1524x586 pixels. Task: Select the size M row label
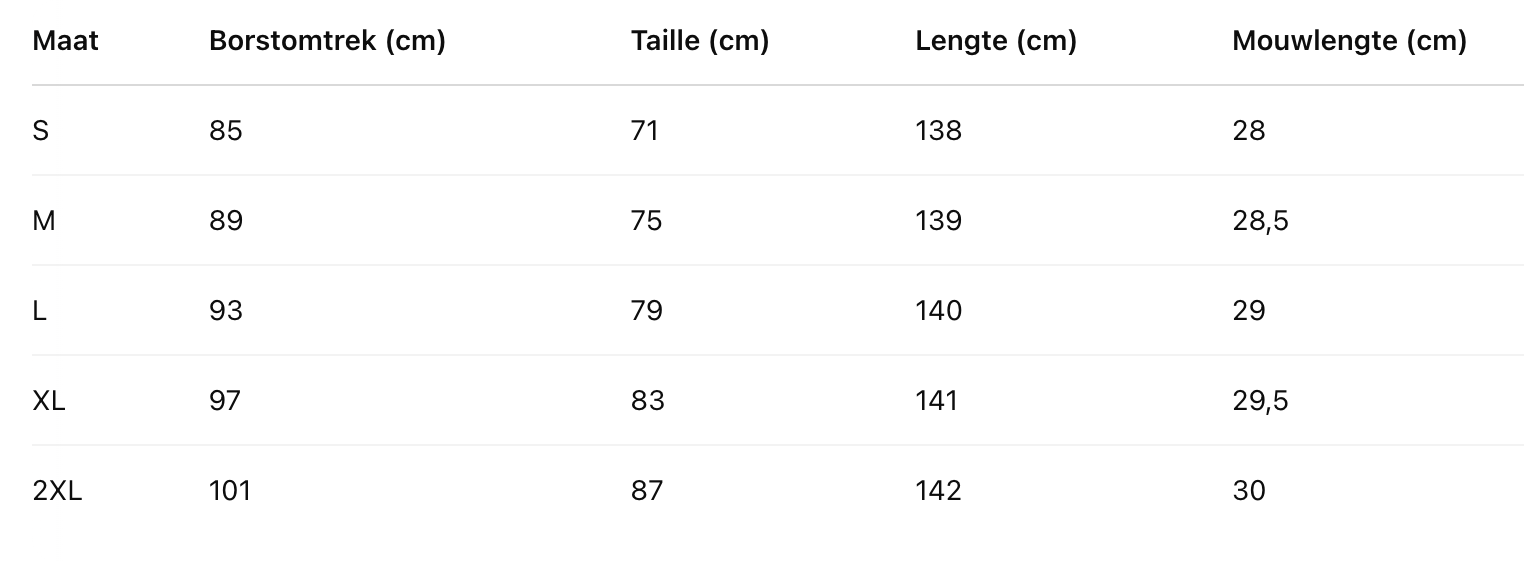click(44, 221)
